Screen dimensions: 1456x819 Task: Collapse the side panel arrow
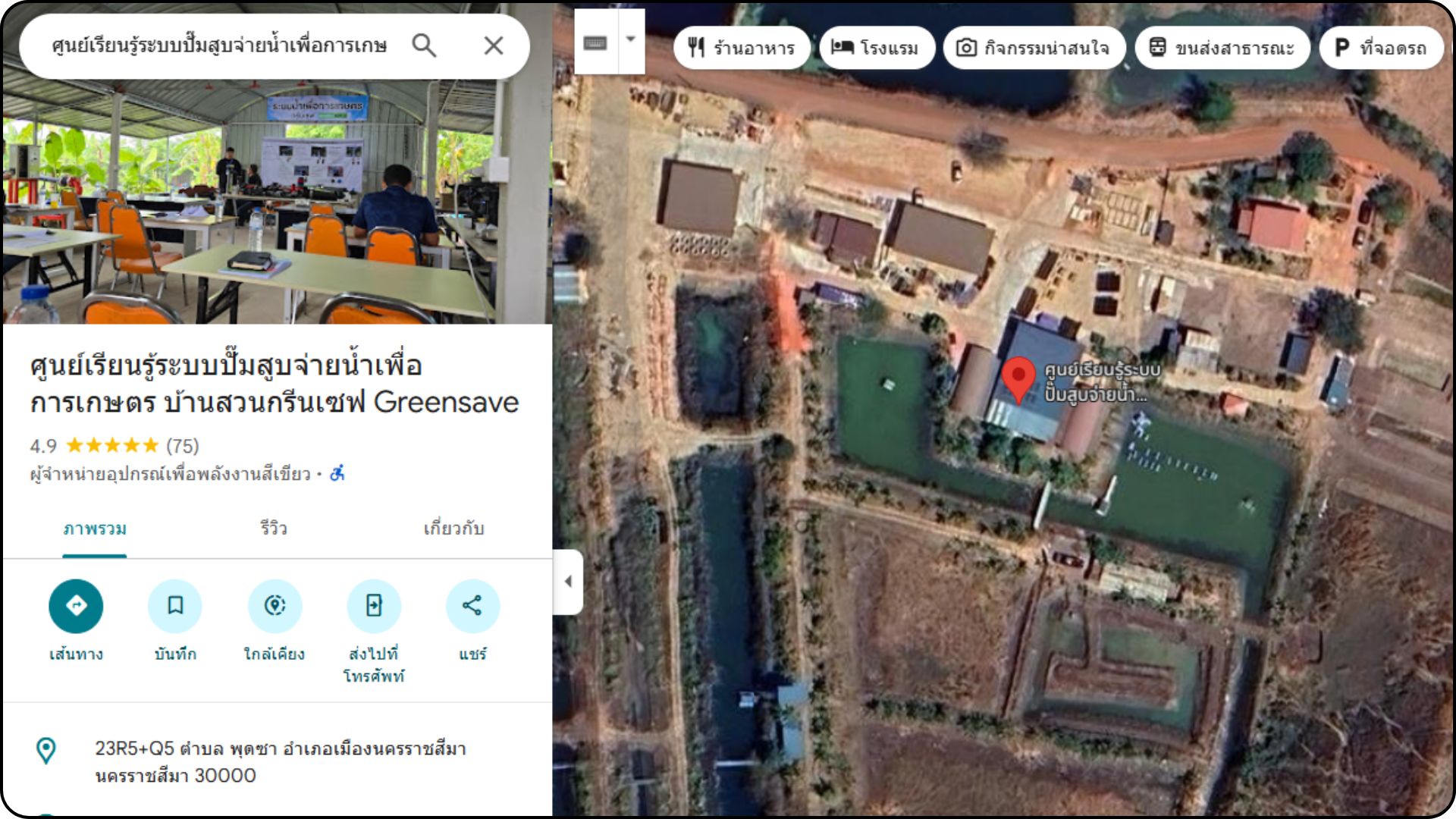[x=568, y=582]
